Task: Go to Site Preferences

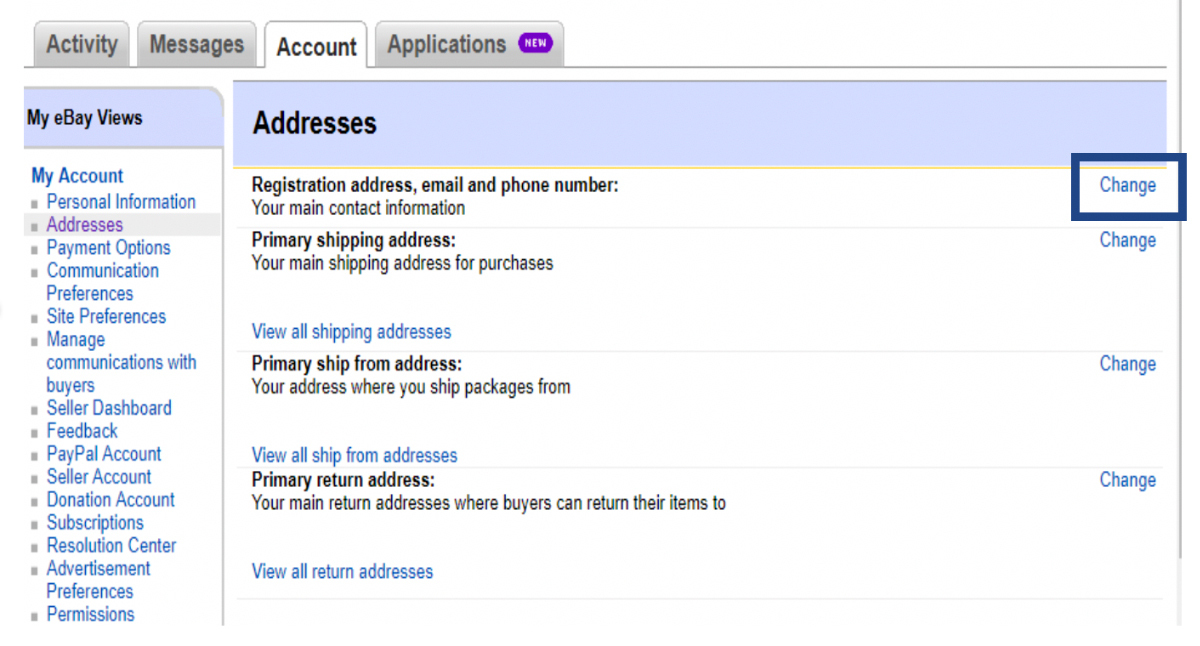Action: click(x=106, y=317)
